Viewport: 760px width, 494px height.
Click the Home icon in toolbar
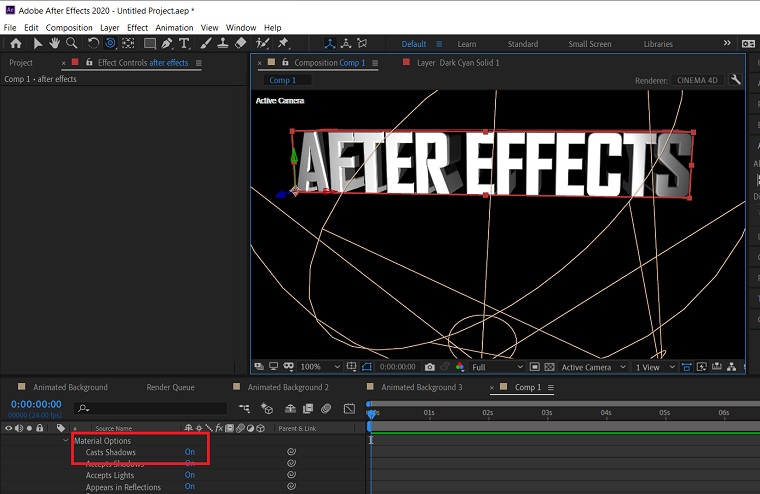coord(15,44)
